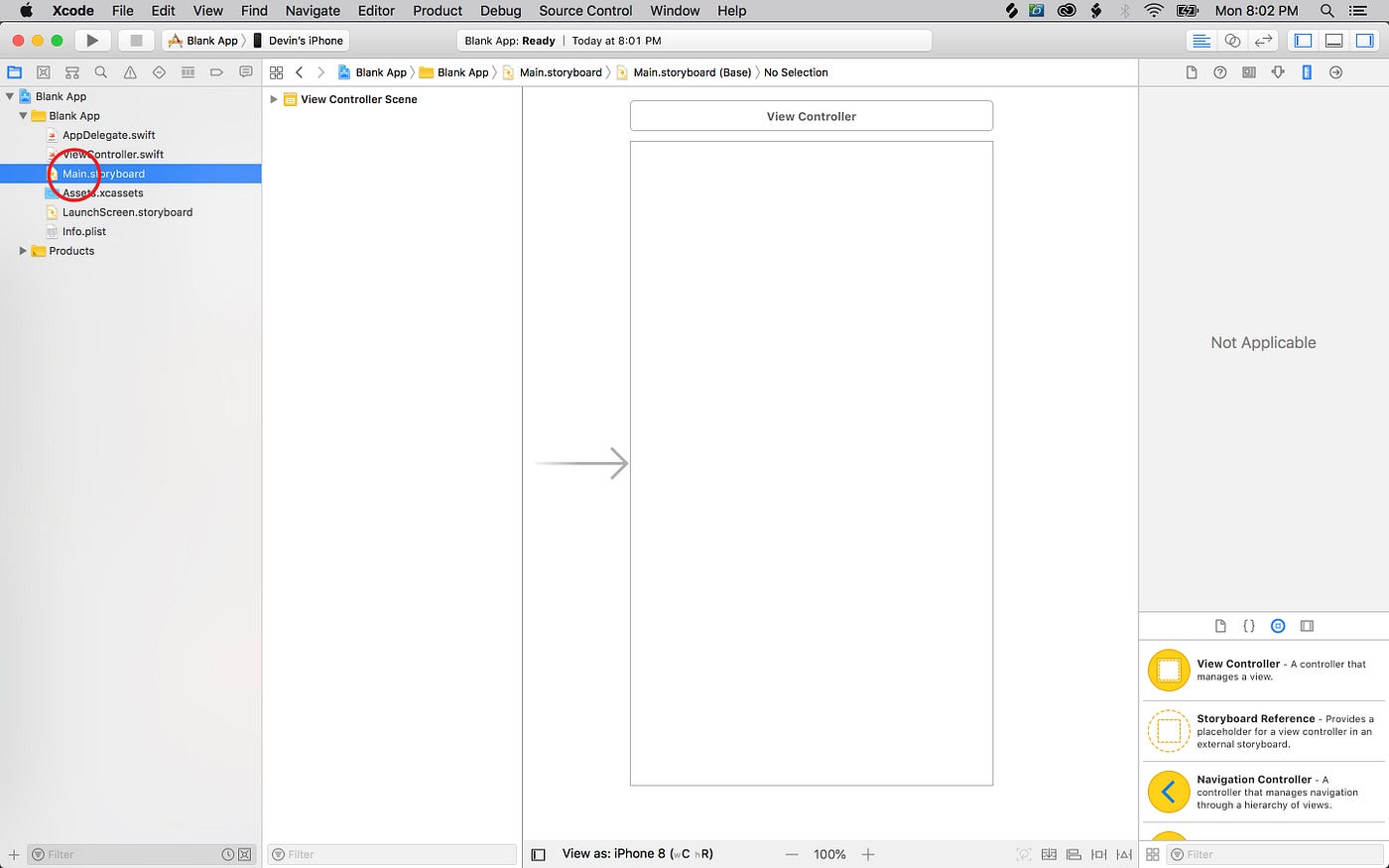Toggle the Utilities panel visibility
The width and height of the screenshot is (1389, 868).
(1365, 41)
